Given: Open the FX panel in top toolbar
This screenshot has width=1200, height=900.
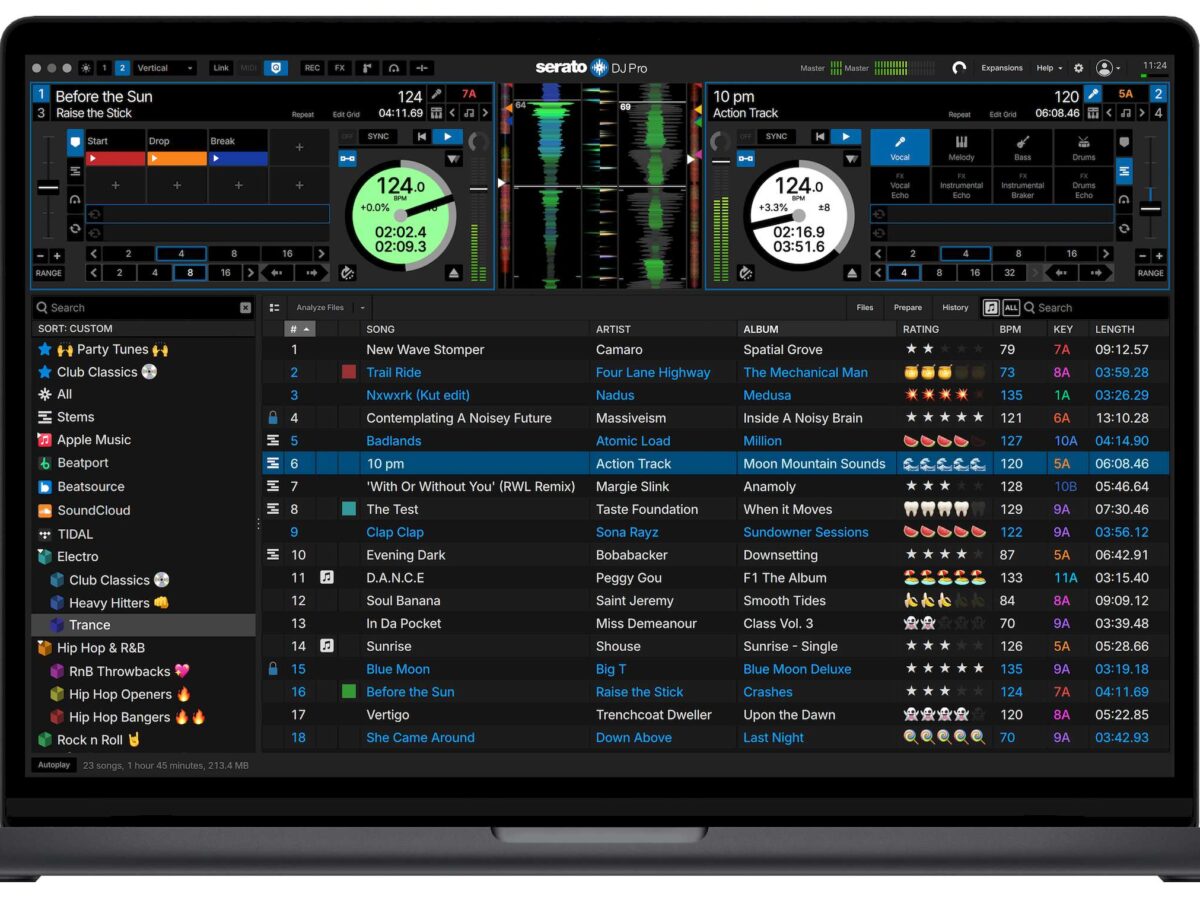Looking at the screenshot, I should [340, 68].
